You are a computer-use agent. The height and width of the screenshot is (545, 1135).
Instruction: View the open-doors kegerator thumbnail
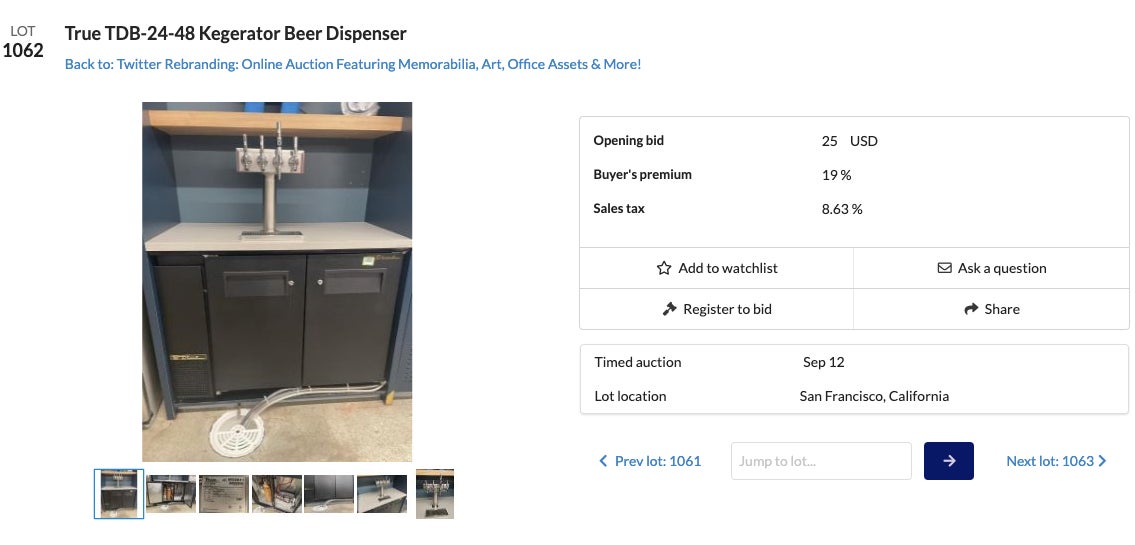pyautogui.click(x=172, y=494)
